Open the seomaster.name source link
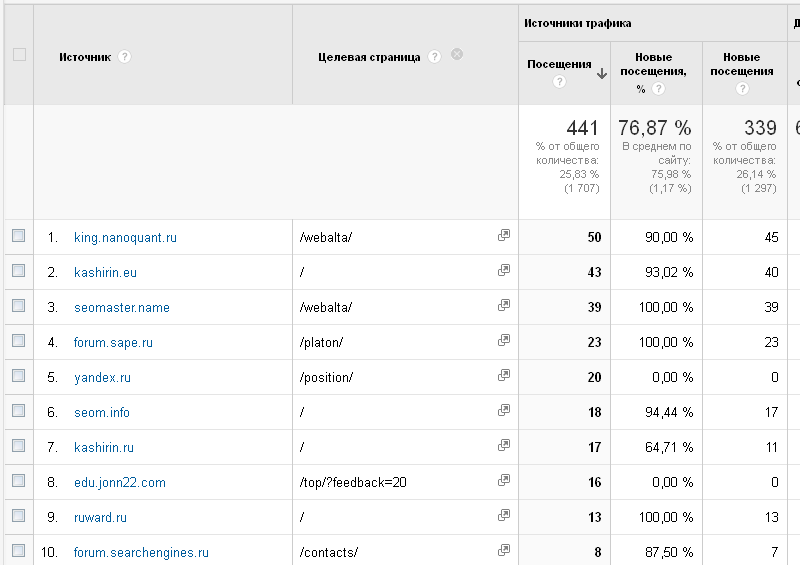The width and height of the screenshot is (800, 565). (122, 307)
